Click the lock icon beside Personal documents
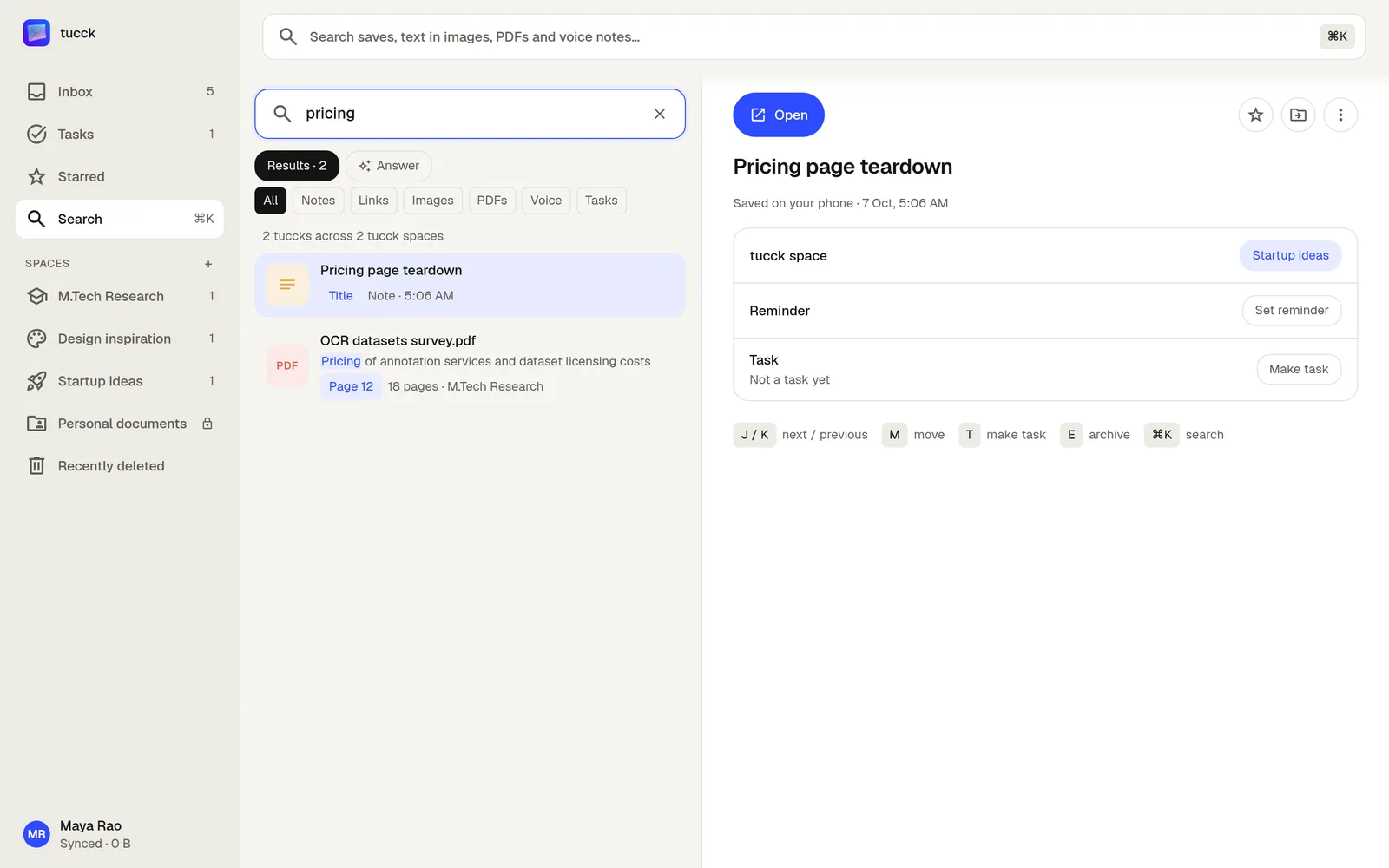 (207, 424)
